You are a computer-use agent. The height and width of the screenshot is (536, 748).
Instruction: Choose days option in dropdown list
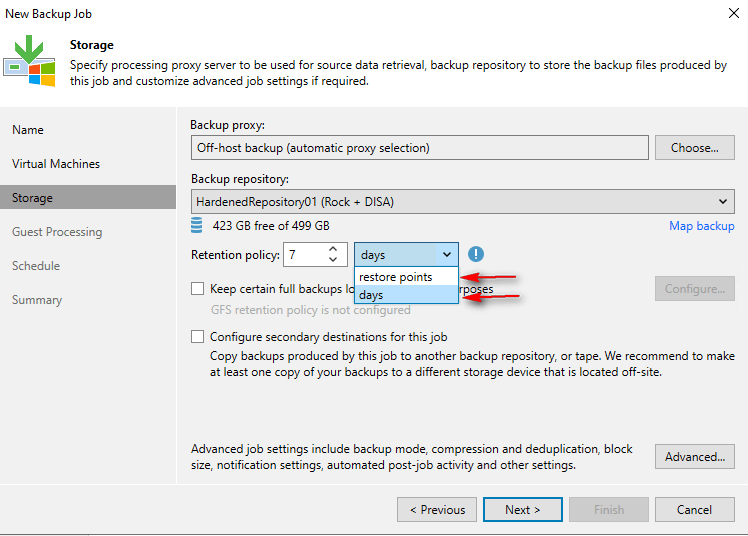pyautogui.click(x=372, y=295)
